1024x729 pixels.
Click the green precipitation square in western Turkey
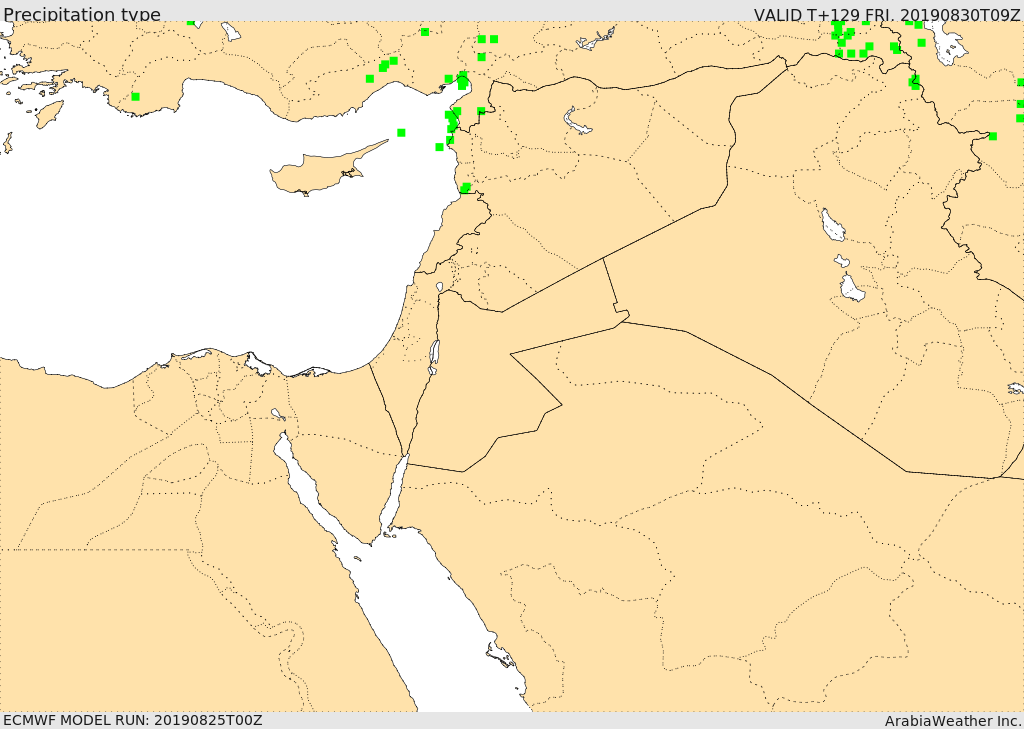[135, 97]
